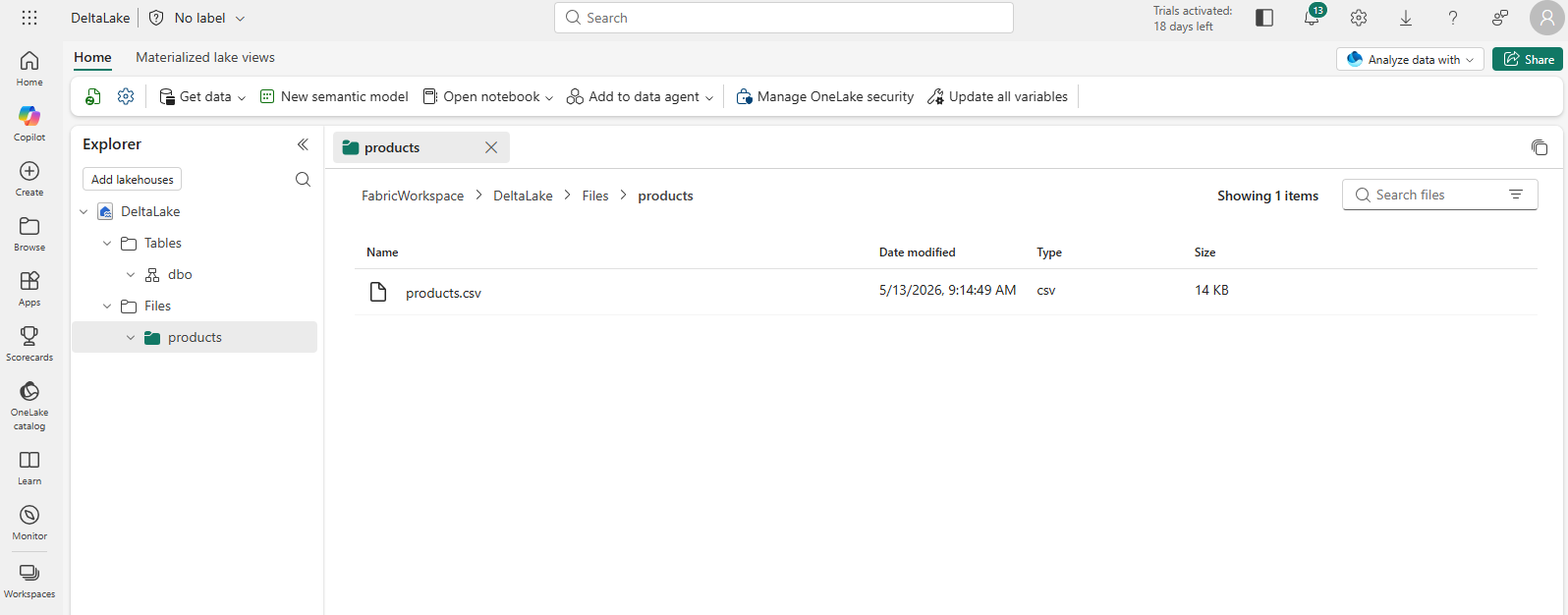The height and width of the screenshot is (615, 1568).
Task: Click Manage OneLake security
Action: [x=825, y=96]
